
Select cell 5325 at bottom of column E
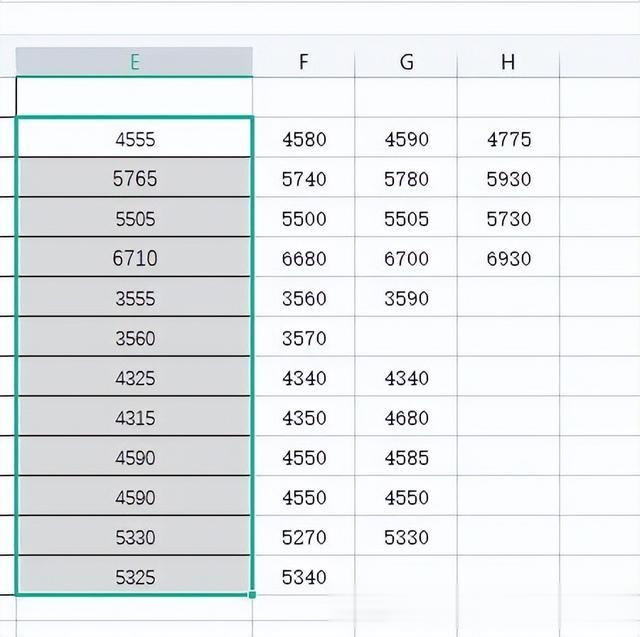pyautogui.click(x=134, y=575)
